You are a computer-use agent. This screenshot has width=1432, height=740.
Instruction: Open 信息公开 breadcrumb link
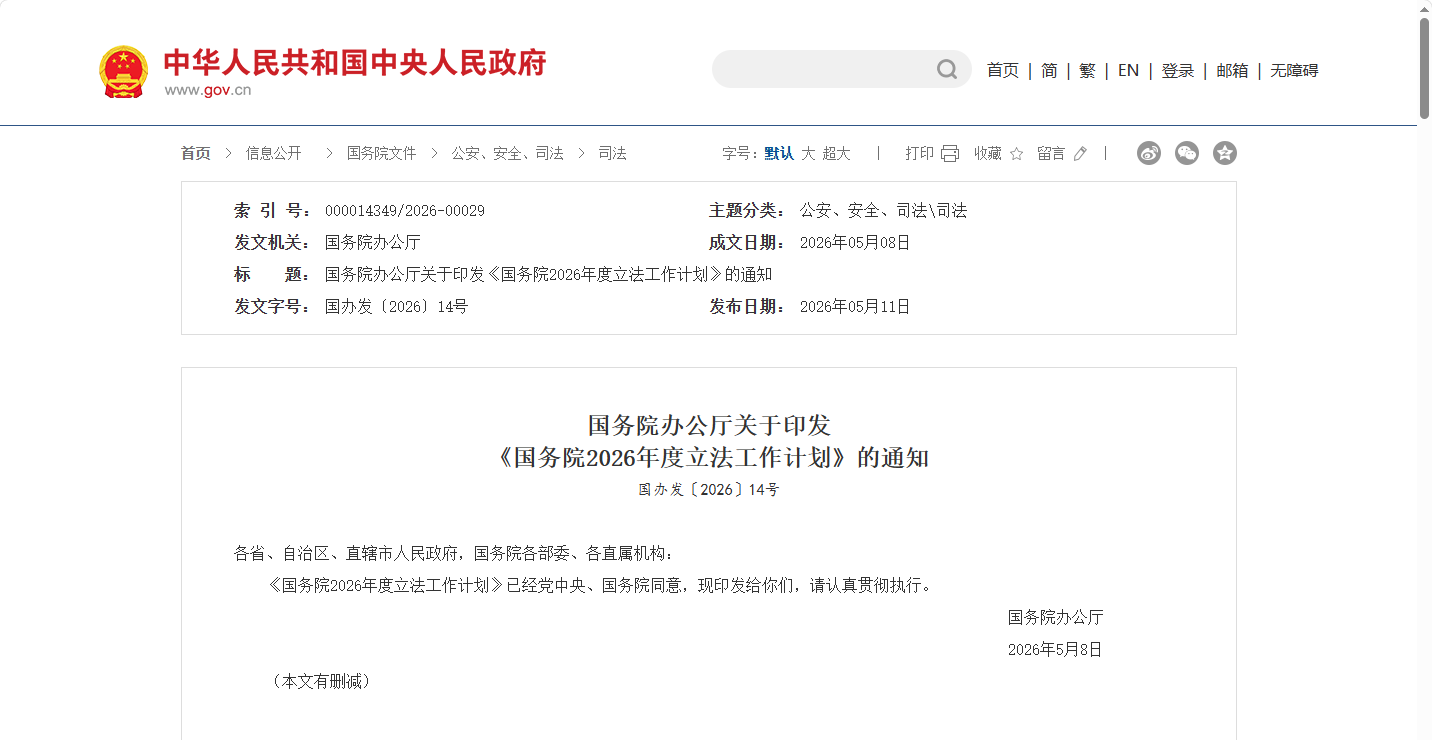tap(274, 153)
